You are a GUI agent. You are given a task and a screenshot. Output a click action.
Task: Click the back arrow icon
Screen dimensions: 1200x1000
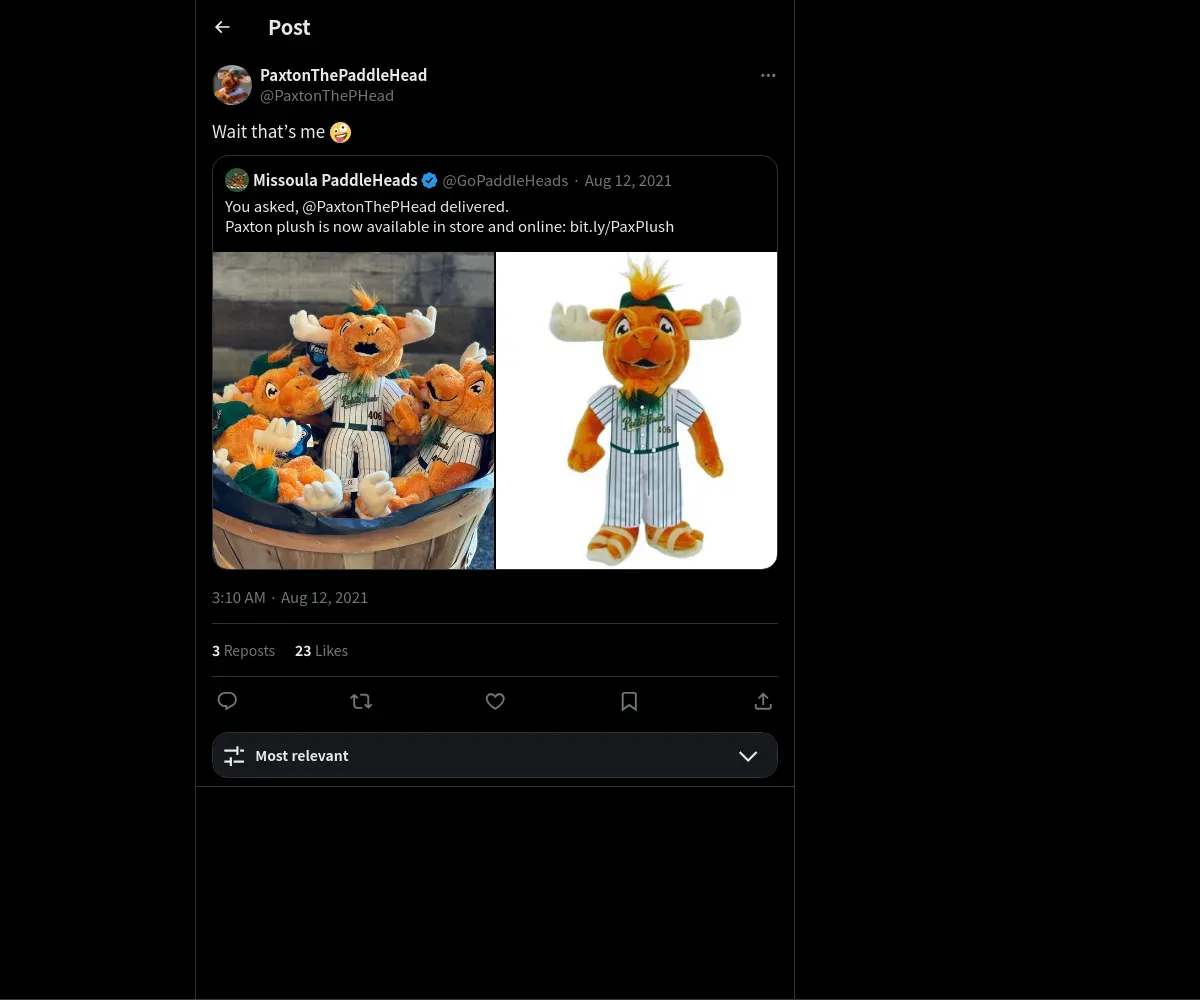coord(222,27)
